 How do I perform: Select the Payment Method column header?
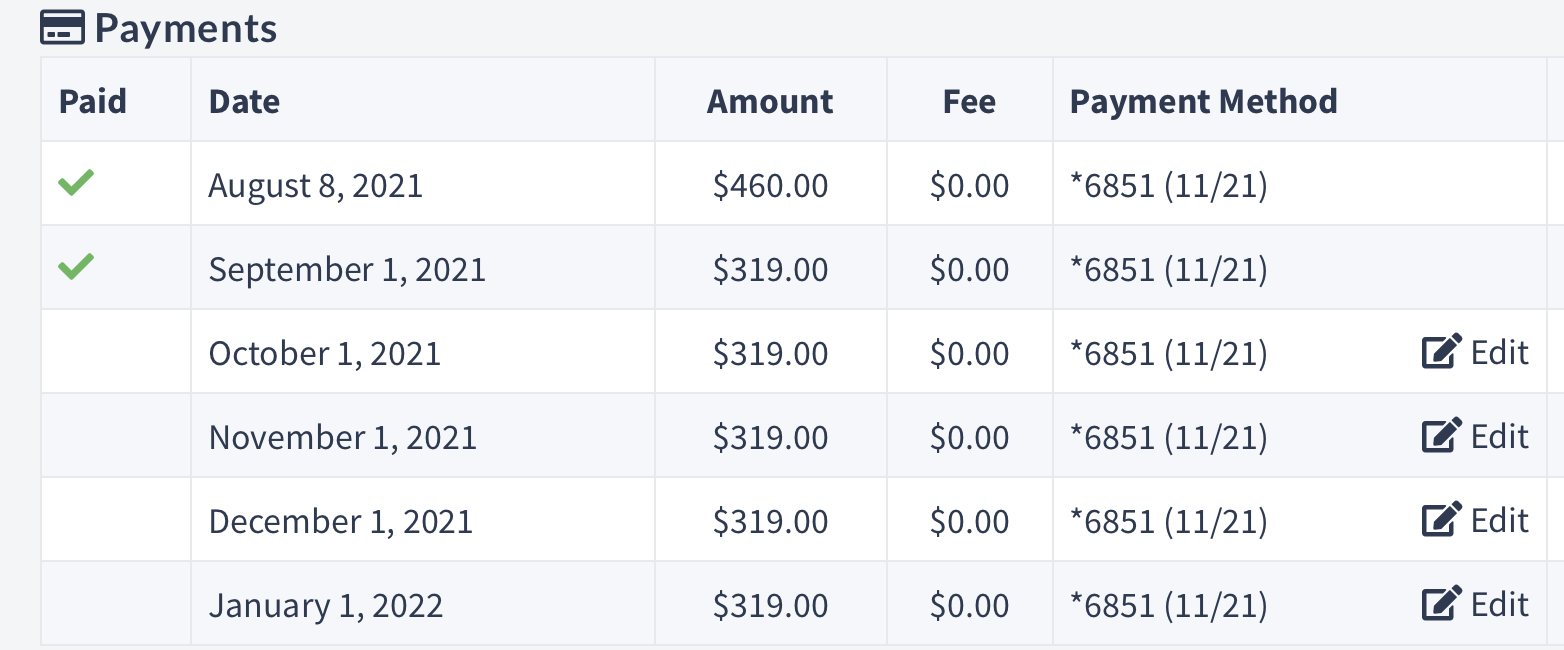coord(1203,102)
